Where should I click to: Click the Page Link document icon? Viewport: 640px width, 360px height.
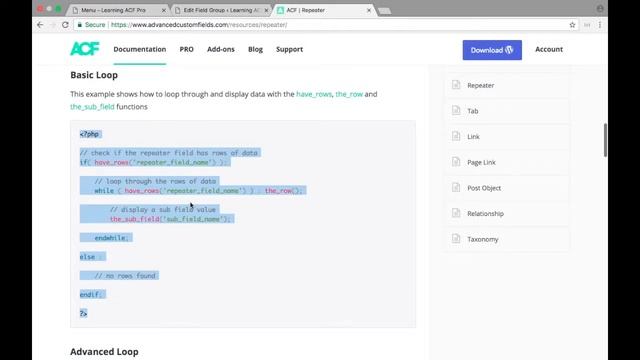click(456, 162)
